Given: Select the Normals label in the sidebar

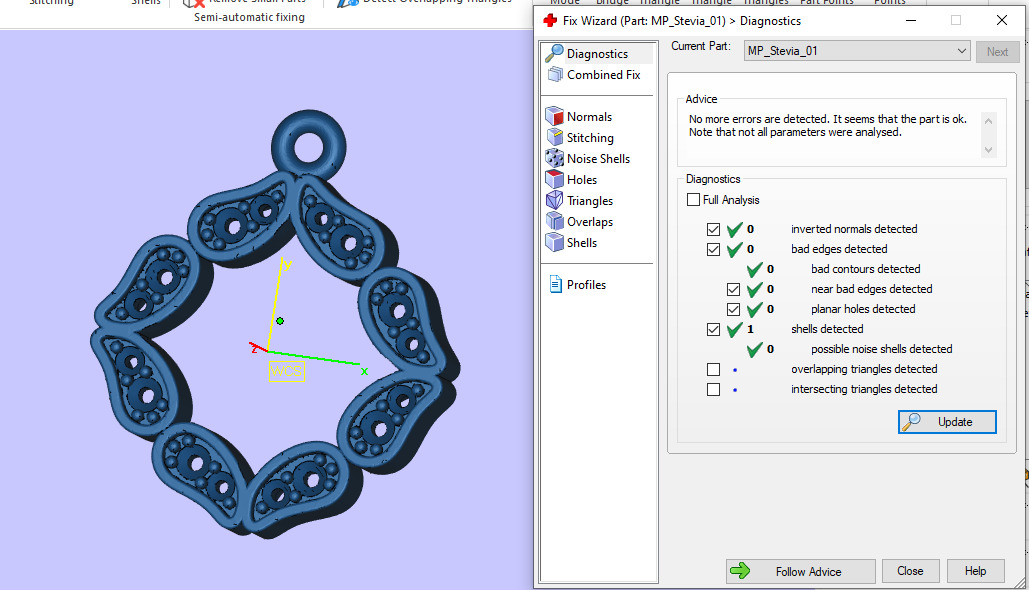Looking at the screenshot, I should pos(589,117).
